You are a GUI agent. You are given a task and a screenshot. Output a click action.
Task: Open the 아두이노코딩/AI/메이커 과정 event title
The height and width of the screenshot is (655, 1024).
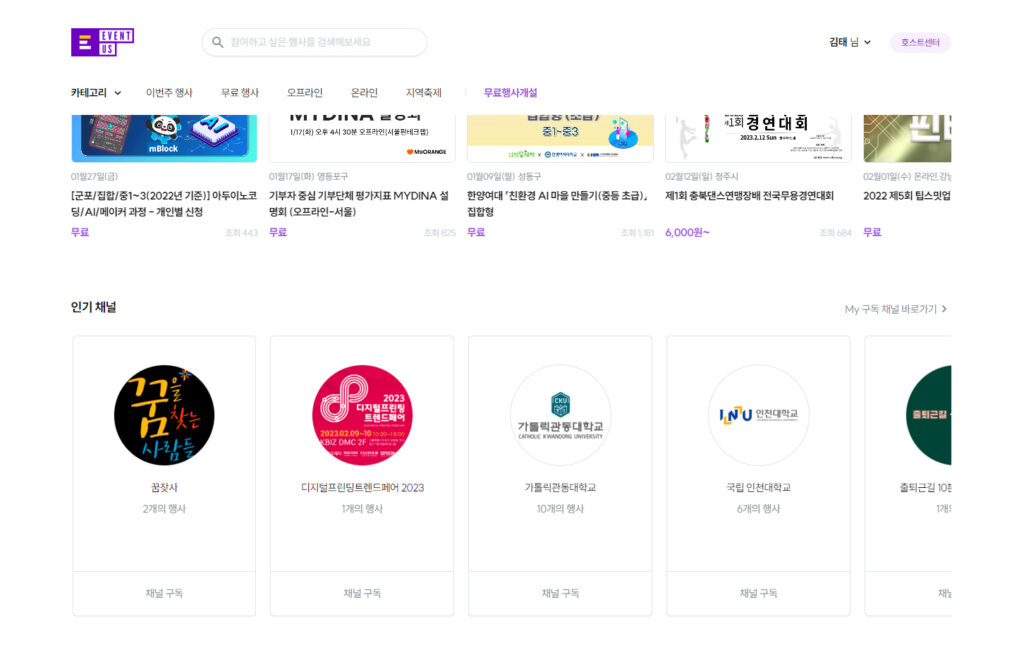tap(164, 204)
